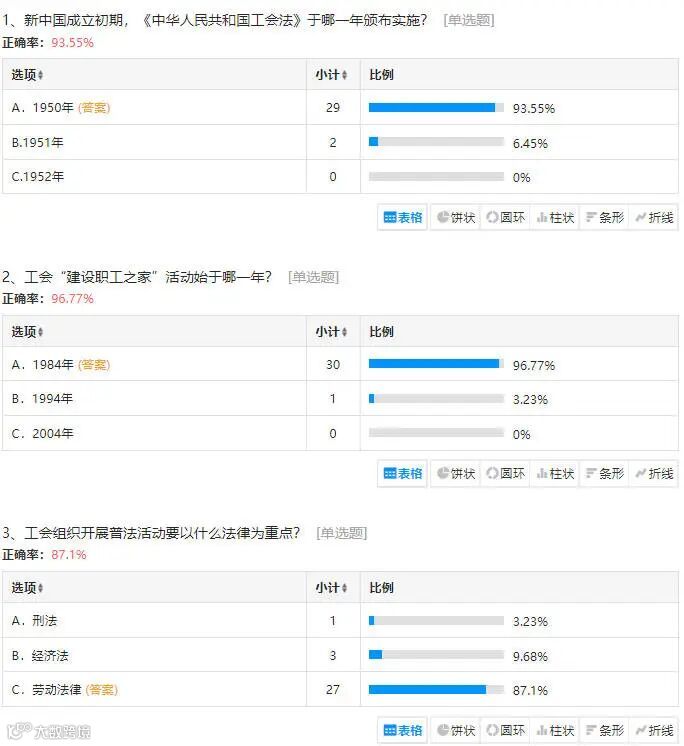
Task: Sort question 3 by 选项 header
Action: pos(27,588)
